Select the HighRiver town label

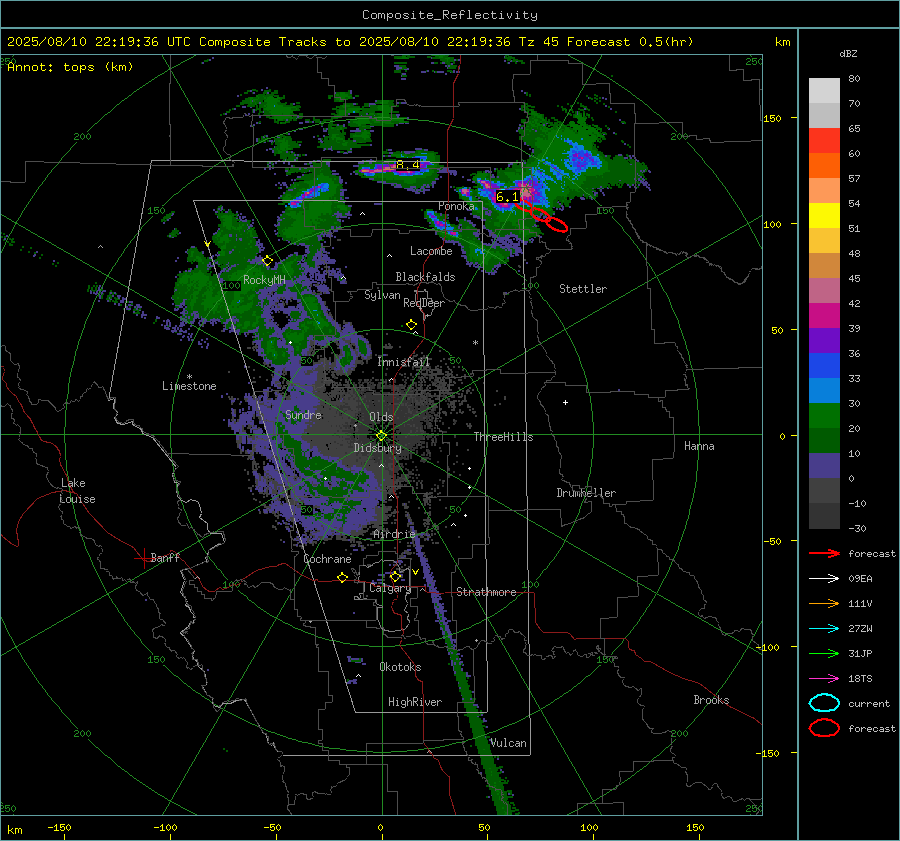tap(415, 702)
